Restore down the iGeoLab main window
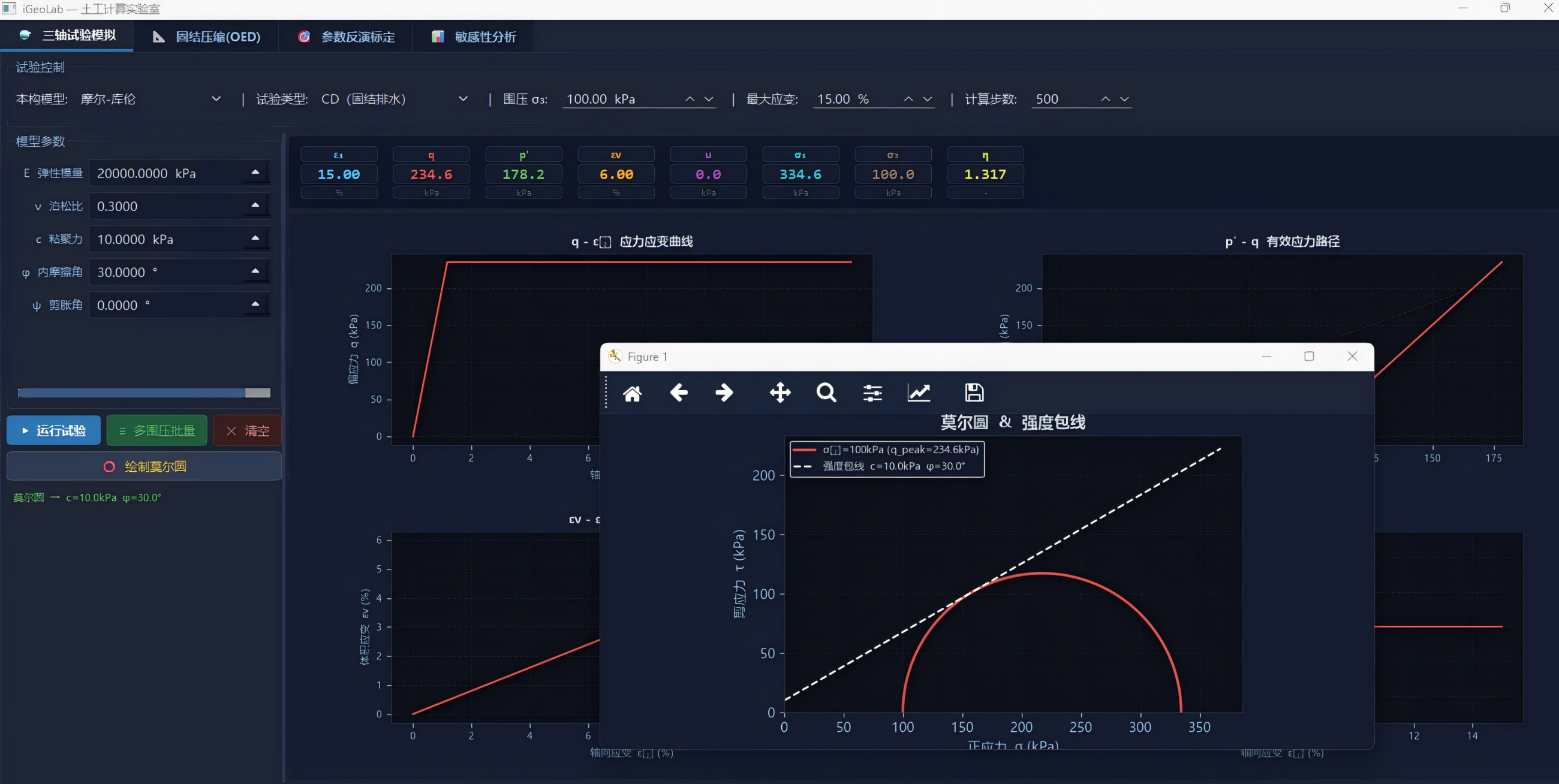Screen dimensions: 1559x784 (1504, 8)
